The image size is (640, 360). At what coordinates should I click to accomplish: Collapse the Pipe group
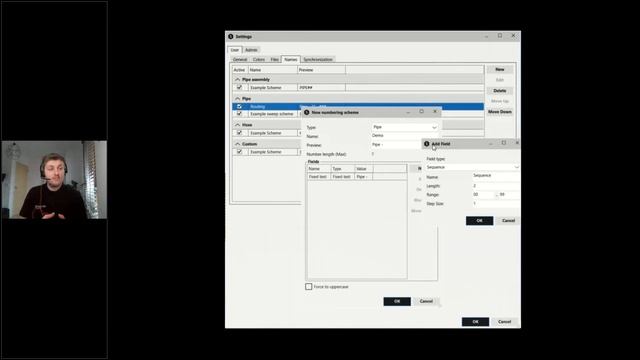click(238, 99)
